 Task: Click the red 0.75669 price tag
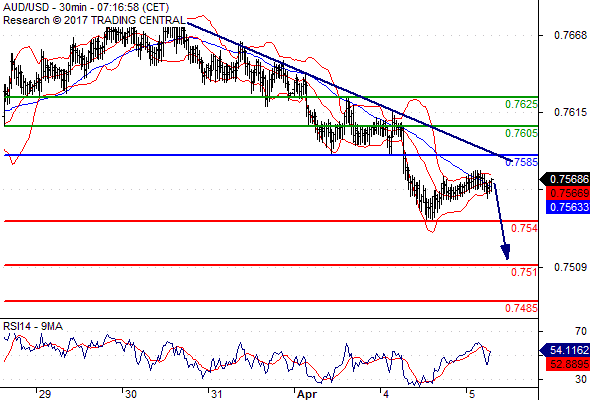point(568,193)
